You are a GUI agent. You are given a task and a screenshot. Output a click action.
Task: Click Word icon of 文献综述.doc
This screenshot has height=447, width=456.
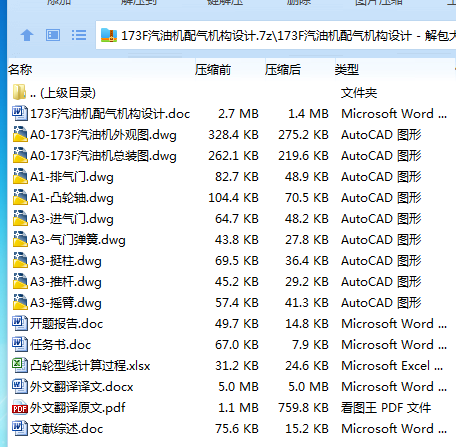20,428
